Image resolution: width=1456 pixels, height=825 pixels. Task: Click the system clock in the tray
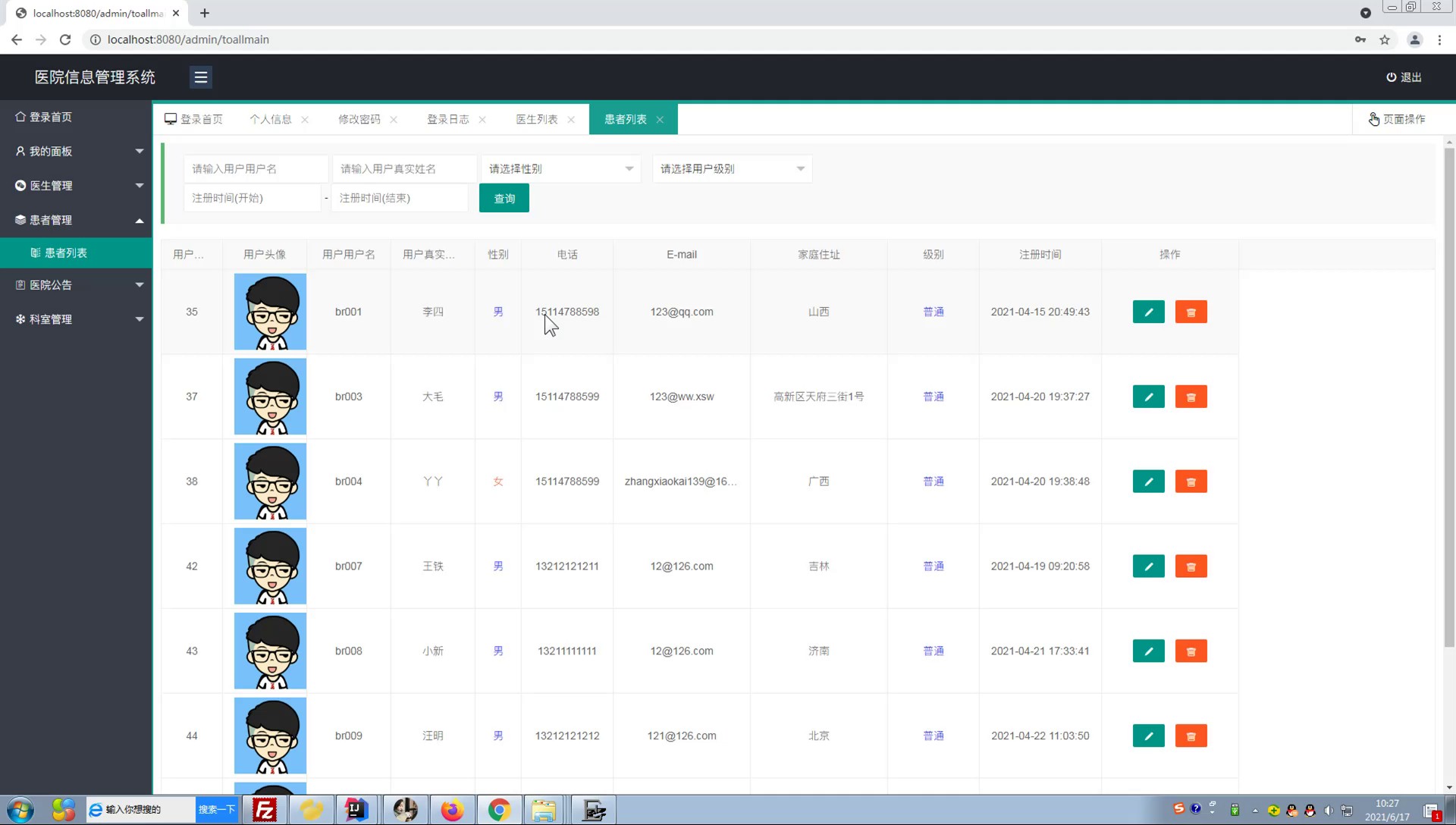pos(1387,810)
